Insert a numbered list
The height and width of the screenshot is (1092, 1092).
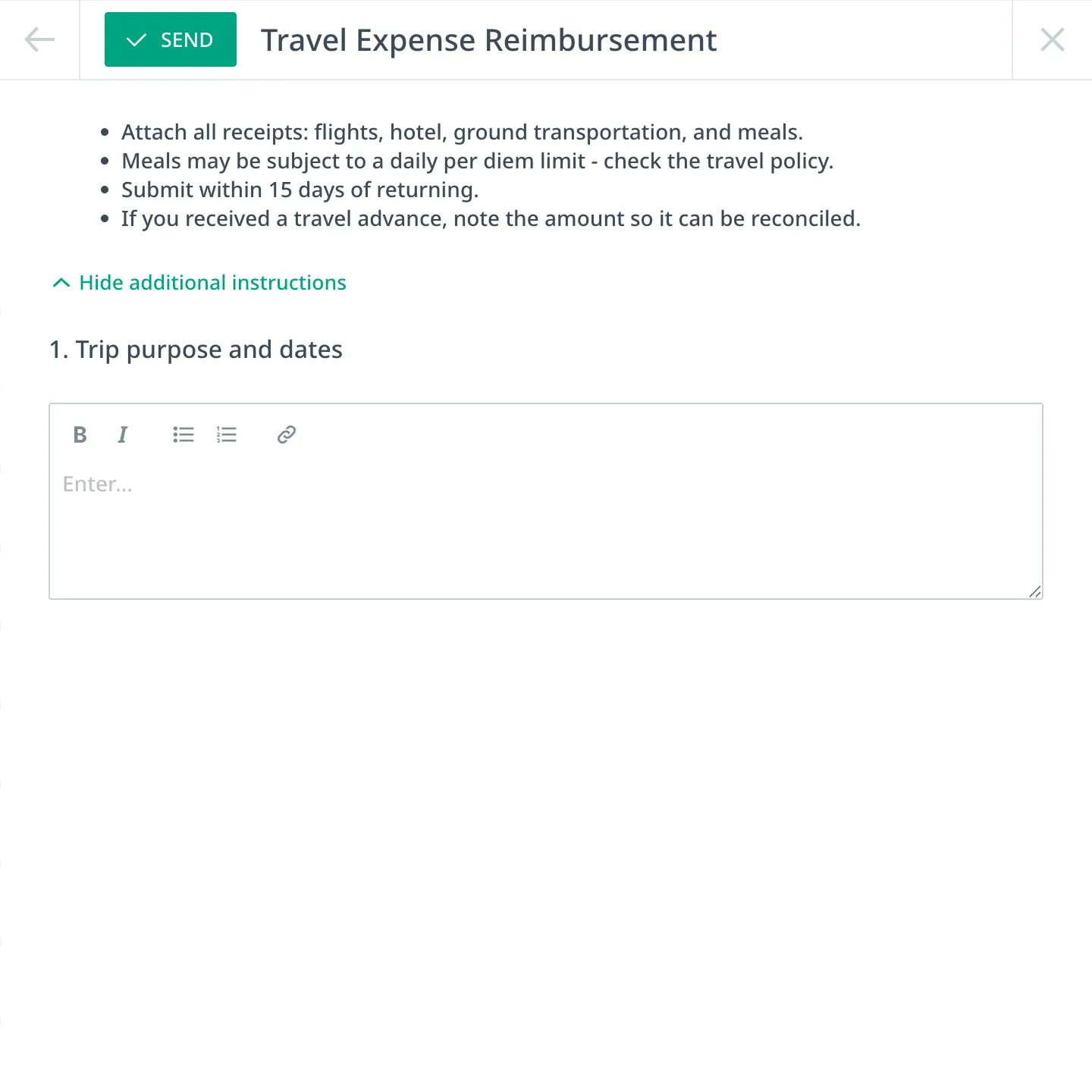click(x=226, y=435)
